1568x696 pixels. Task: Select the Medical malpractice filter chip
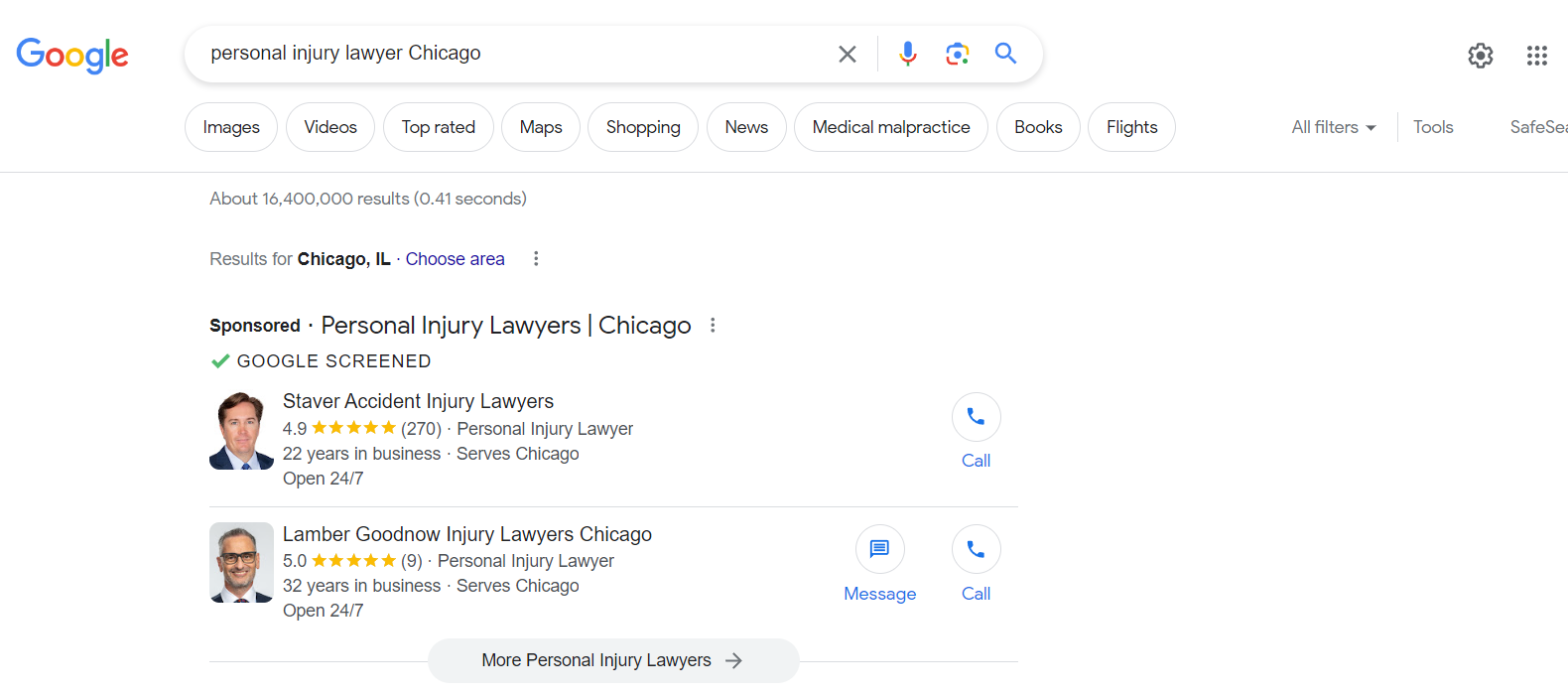coord(891,127)
